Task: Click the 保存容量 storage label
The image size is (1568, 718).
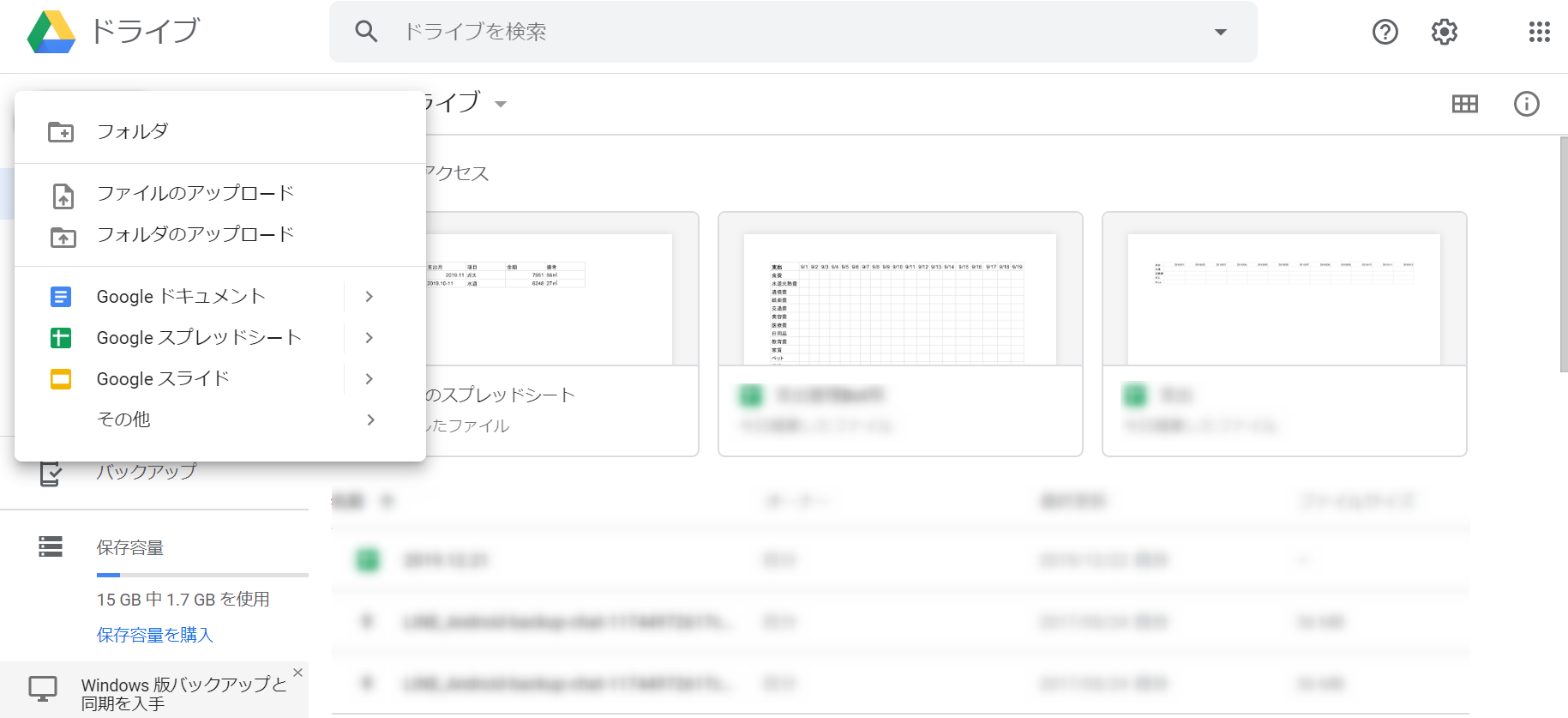Action: pyautogui.click(x=130, y=547)
